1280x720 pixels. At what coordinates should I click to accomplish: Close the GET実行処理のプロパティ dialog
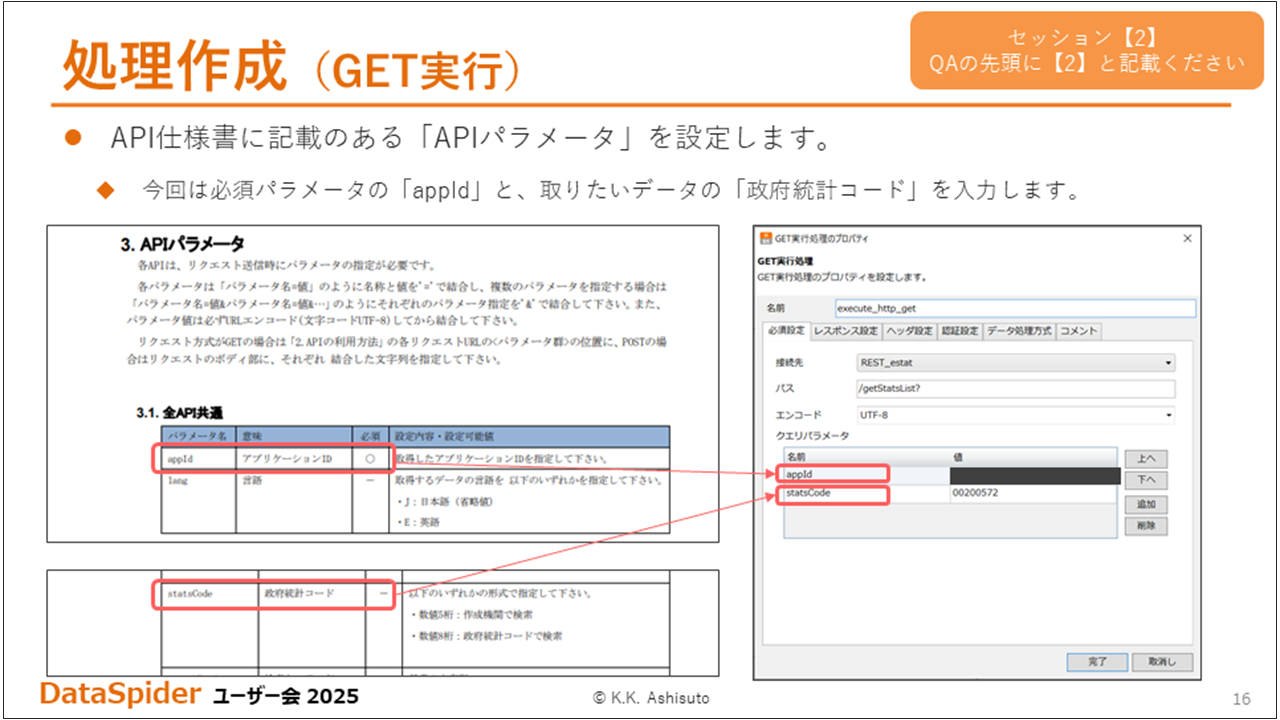[1187, 238]
